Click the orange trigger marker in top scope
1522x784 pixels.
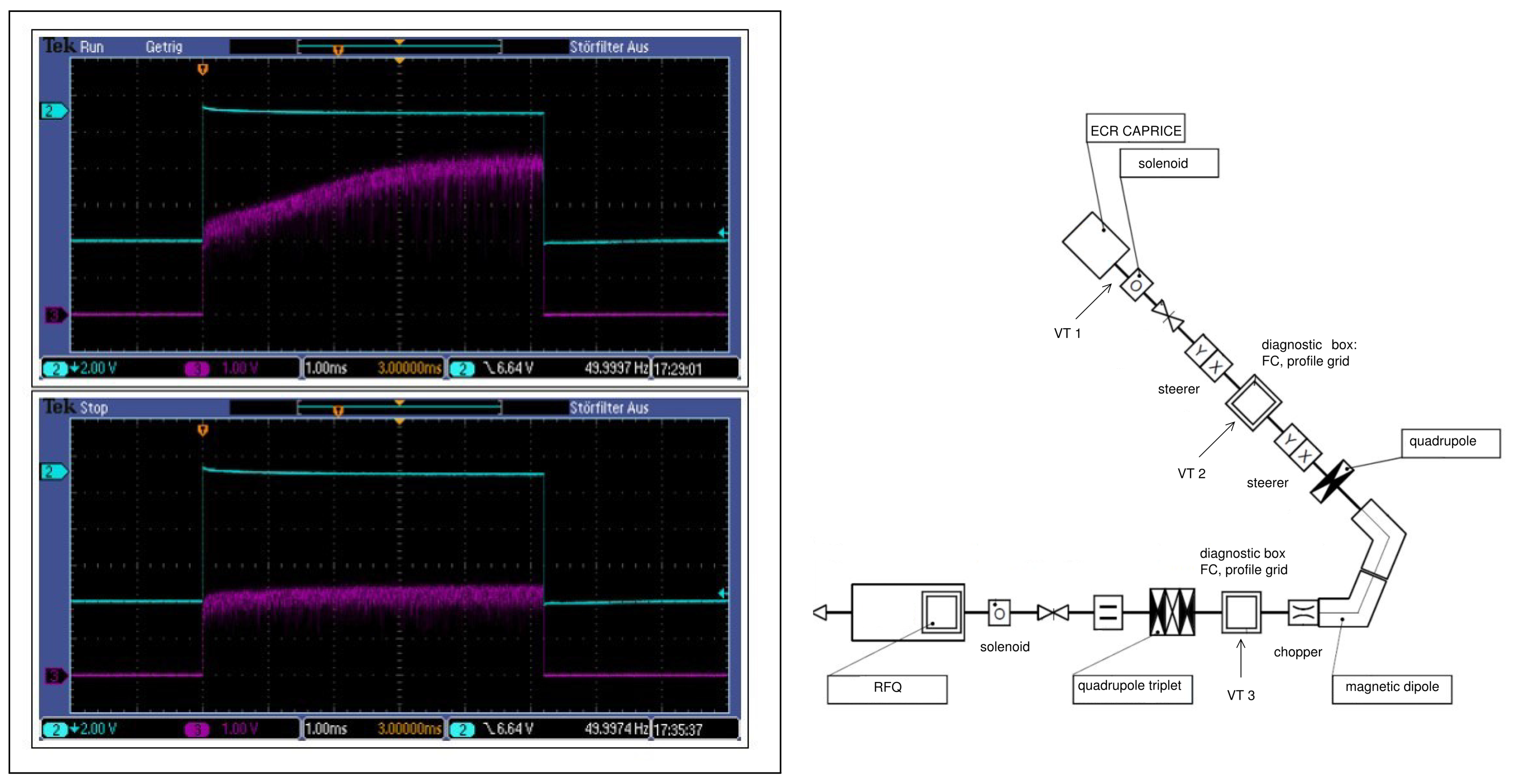click(203, 69)
